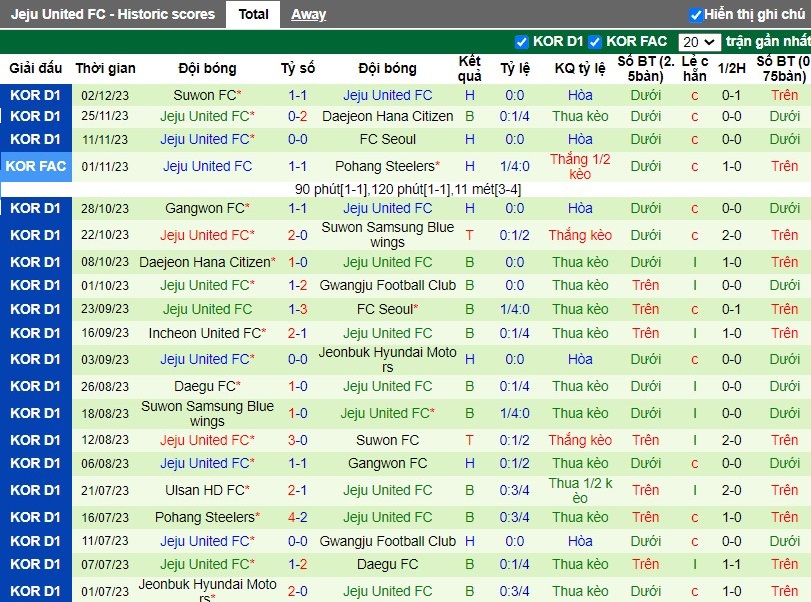Select the 0:1/2 odds on 22/10/23
The image size is (811, 602).
(x=514, y=235)
